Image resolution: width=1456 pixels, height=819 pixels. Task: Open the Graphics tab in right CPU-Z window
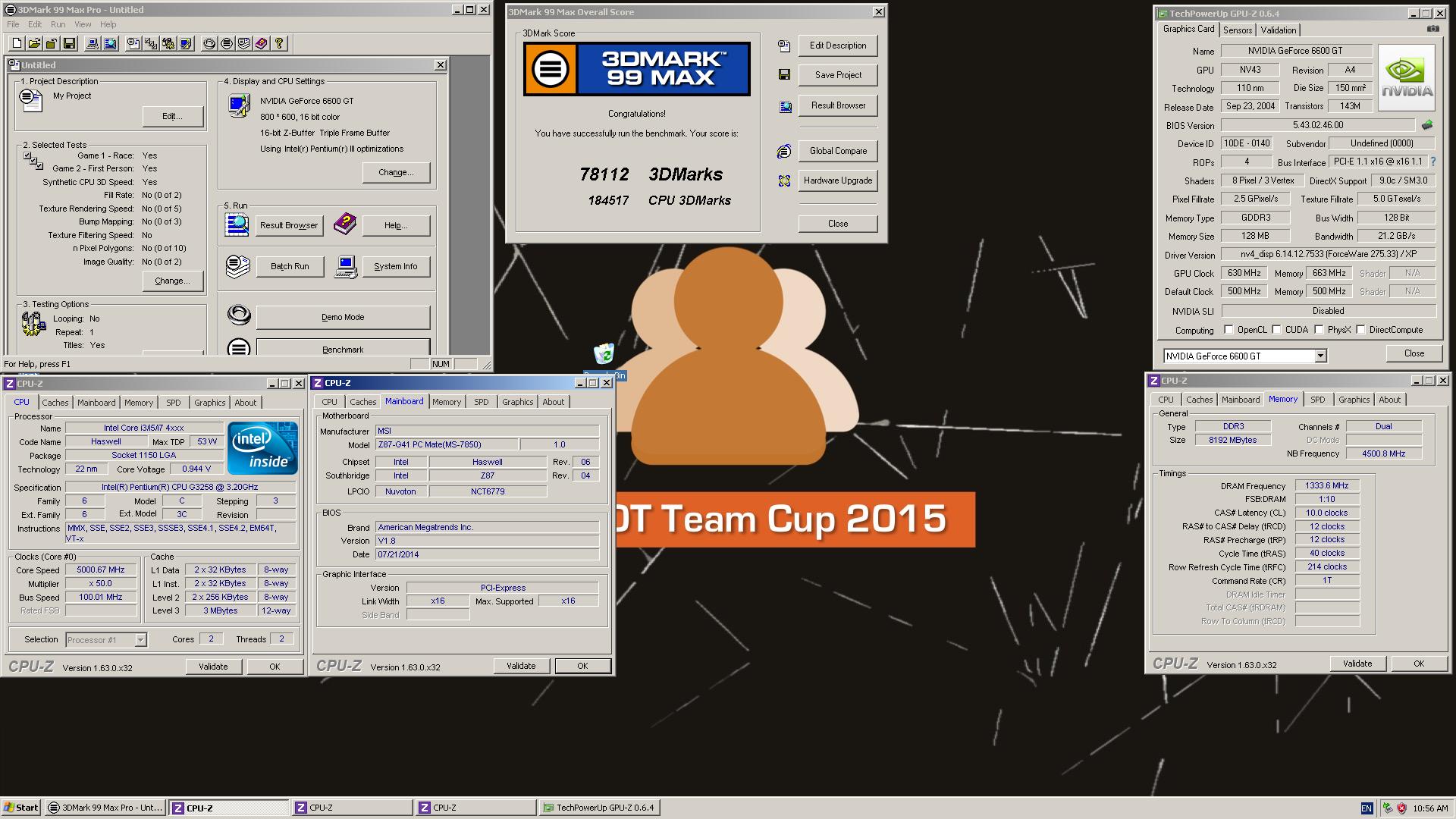(1354, 400)
